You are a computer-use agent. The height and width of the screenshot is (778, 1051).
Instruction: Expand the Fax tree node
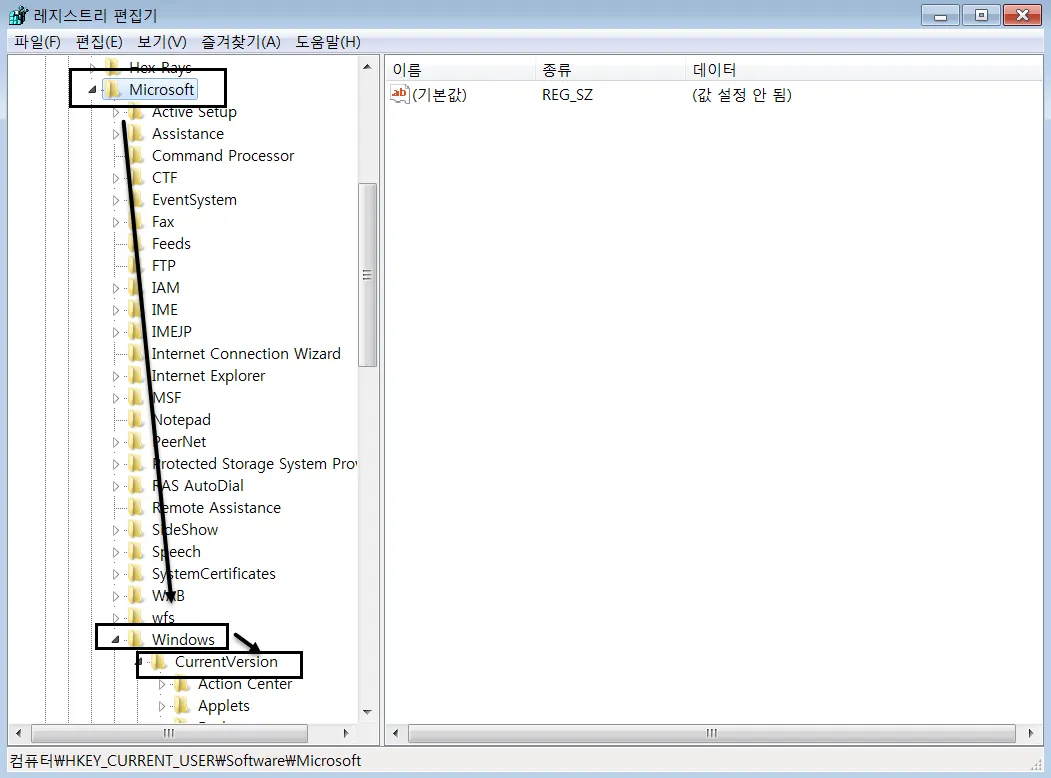[x=115, y=222]
